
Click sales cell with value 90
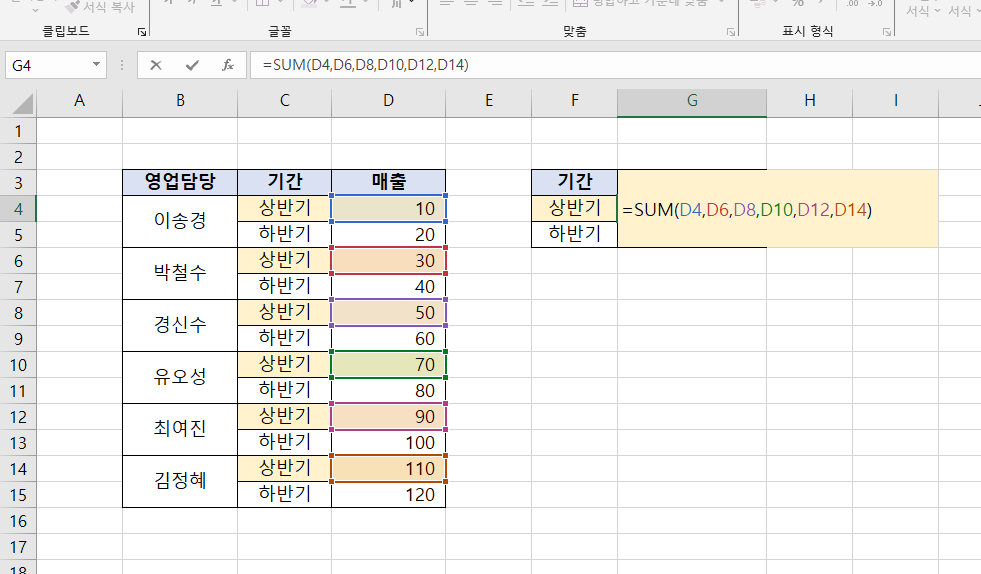point(389,416)
